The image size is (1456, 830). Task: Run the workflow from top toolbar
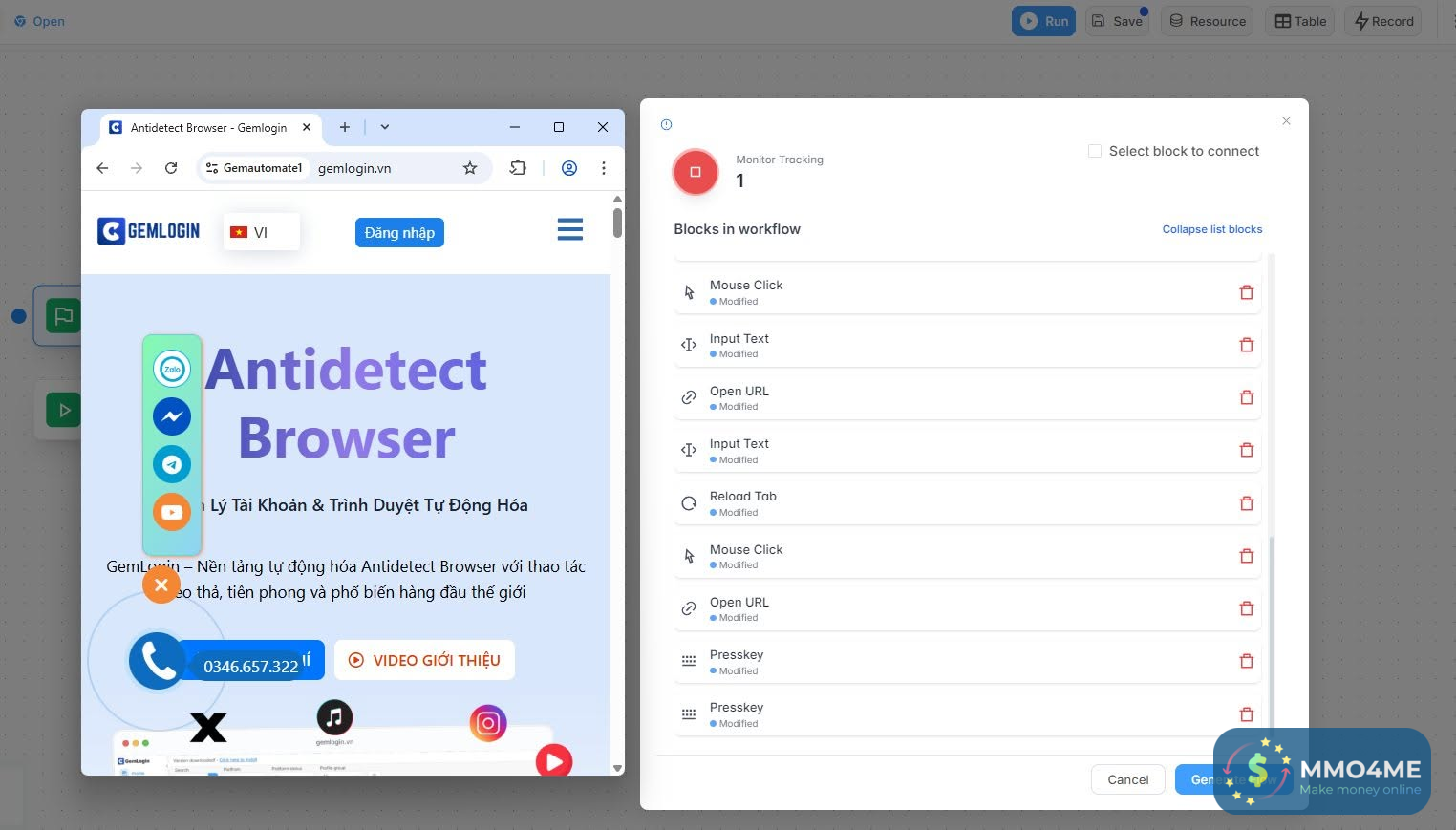[x=1043, y=21]
